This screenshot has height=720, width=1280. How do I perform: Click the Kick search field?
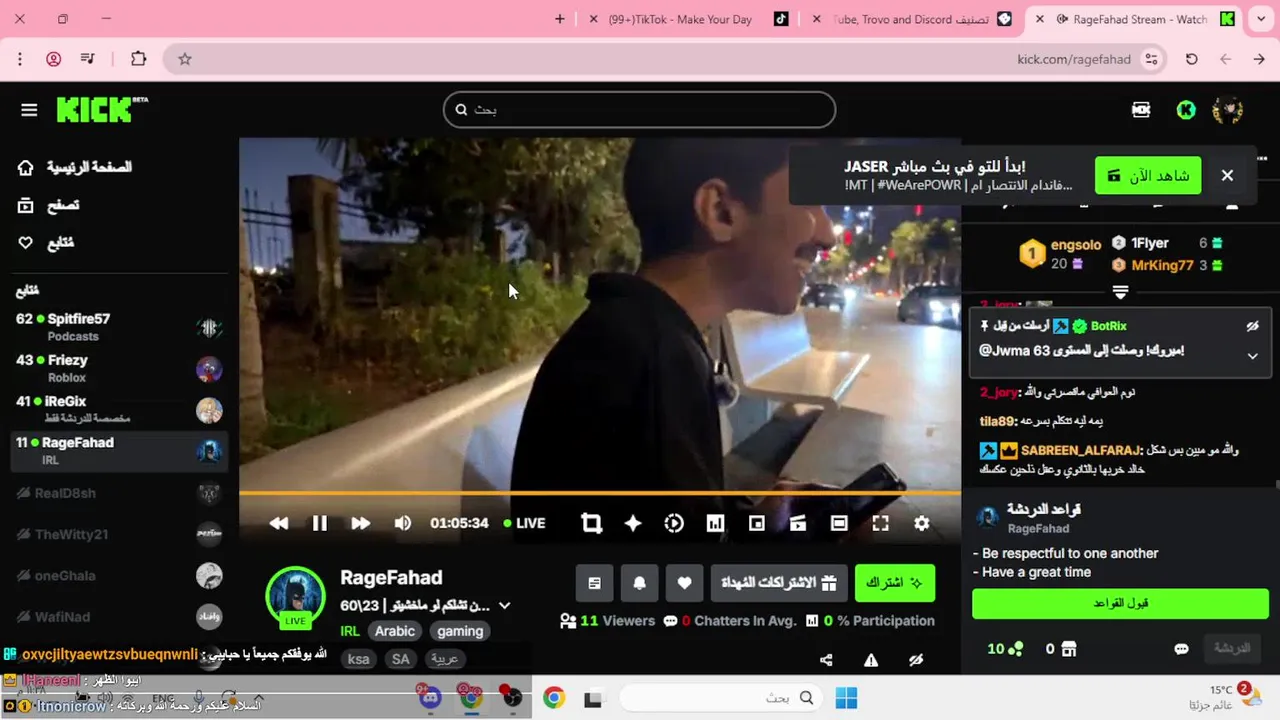point(639,110)
